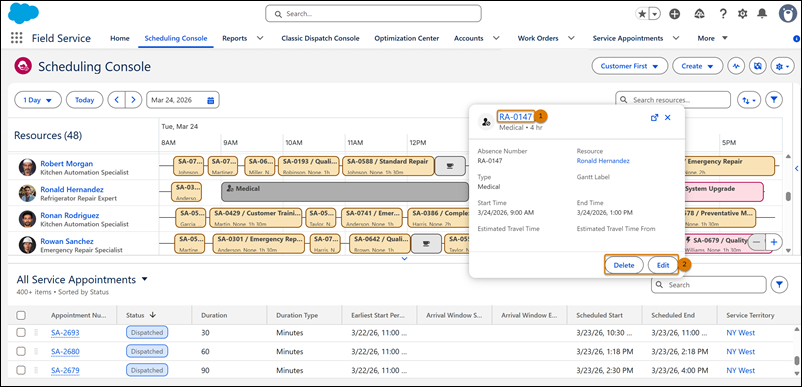Open the resource sort order dropdown
The image size is (802, 387).
(x=749, y=100)
